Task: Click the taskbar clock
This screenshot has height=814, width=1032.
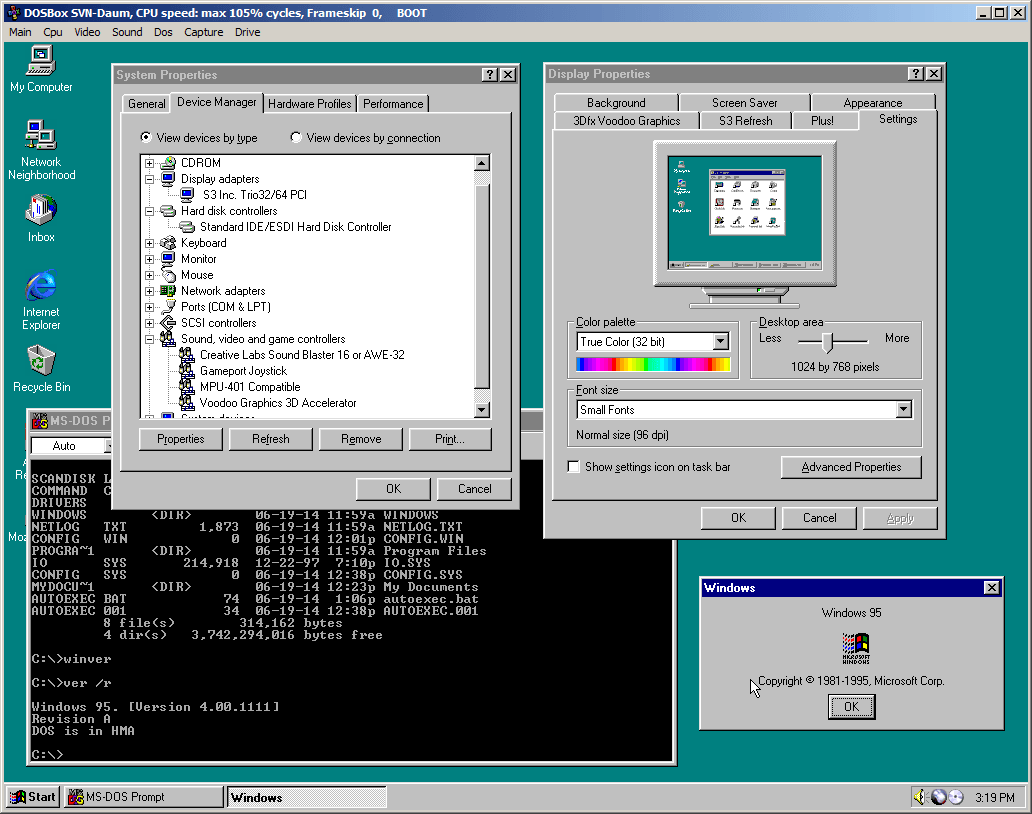Action: tap(994, 798)
